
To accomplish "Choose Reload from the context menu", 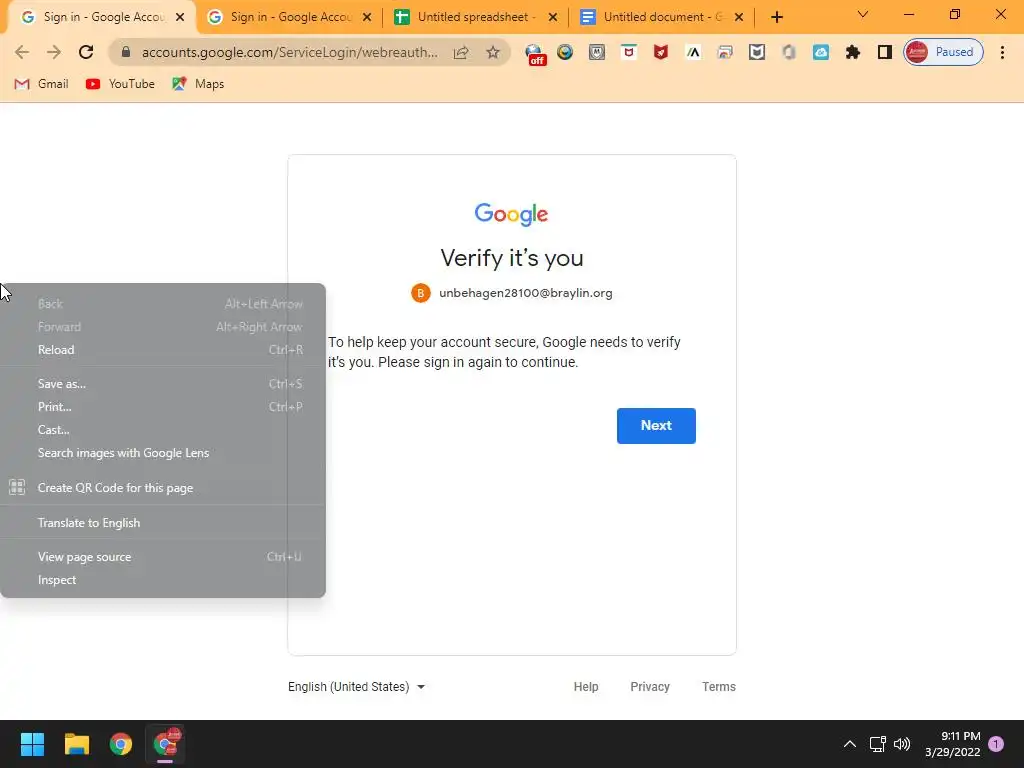I will click(x=163, y=350).
